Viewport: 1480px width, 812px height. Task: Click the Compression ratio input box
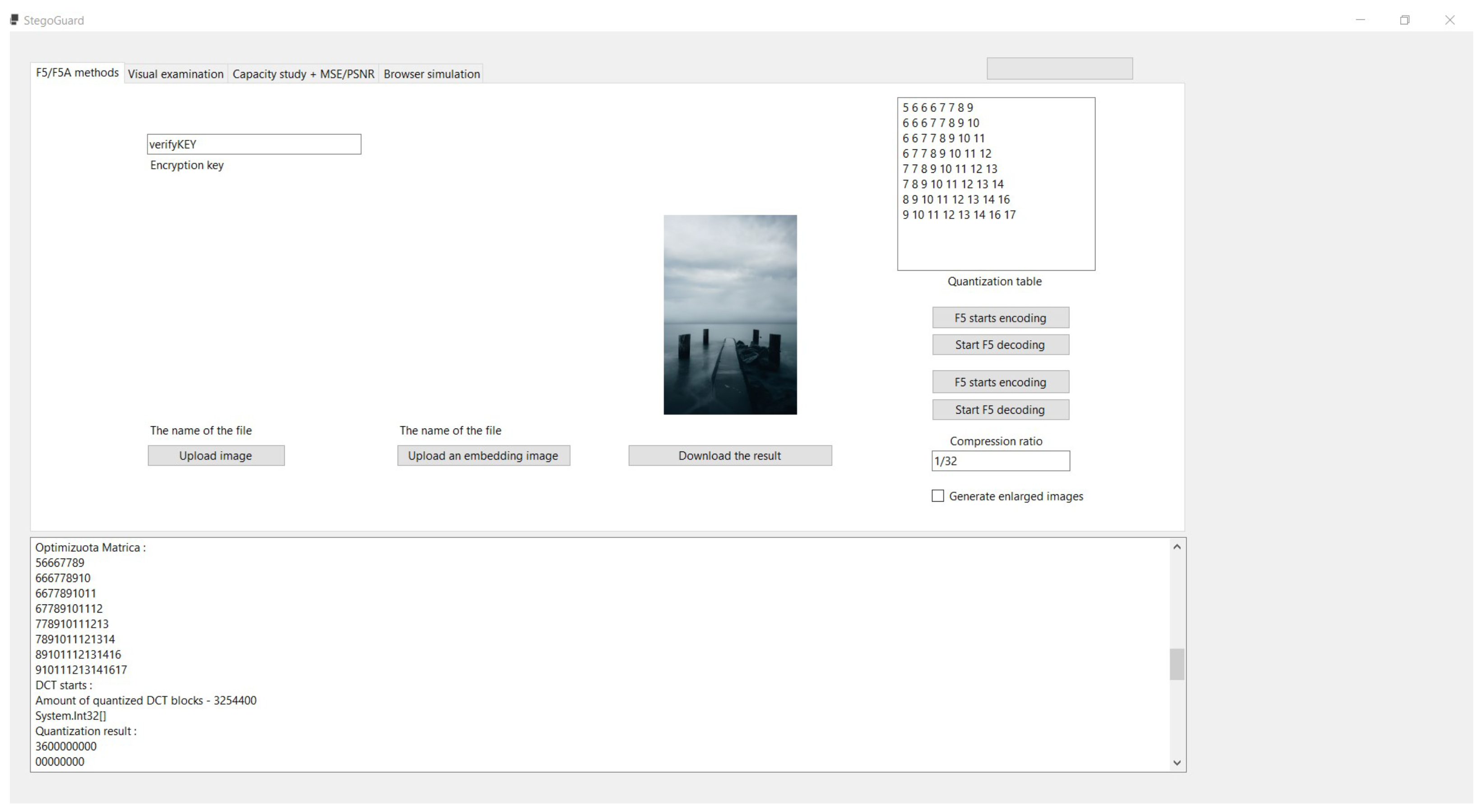[x=1000, y=461]
